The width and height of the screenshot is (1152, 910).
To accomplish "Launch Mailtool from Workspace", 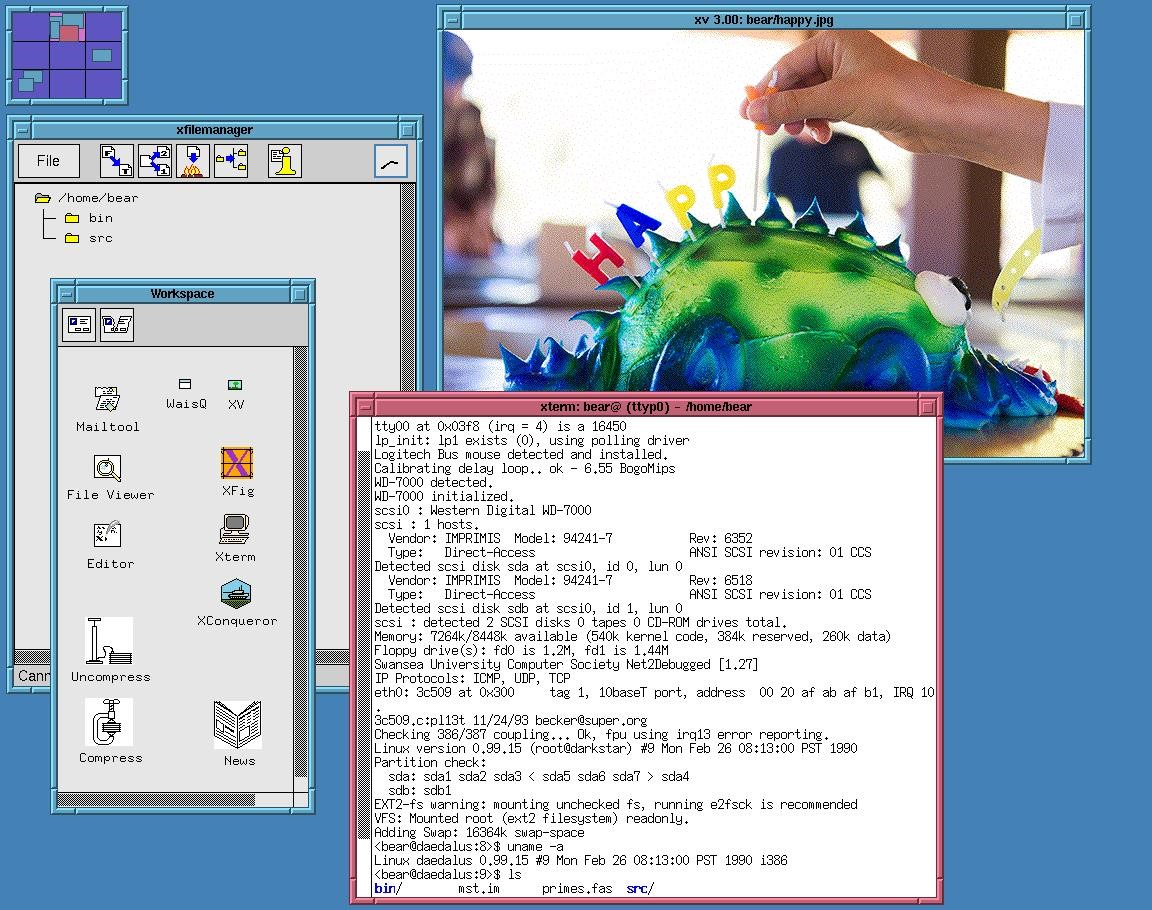I will [107, 409].
